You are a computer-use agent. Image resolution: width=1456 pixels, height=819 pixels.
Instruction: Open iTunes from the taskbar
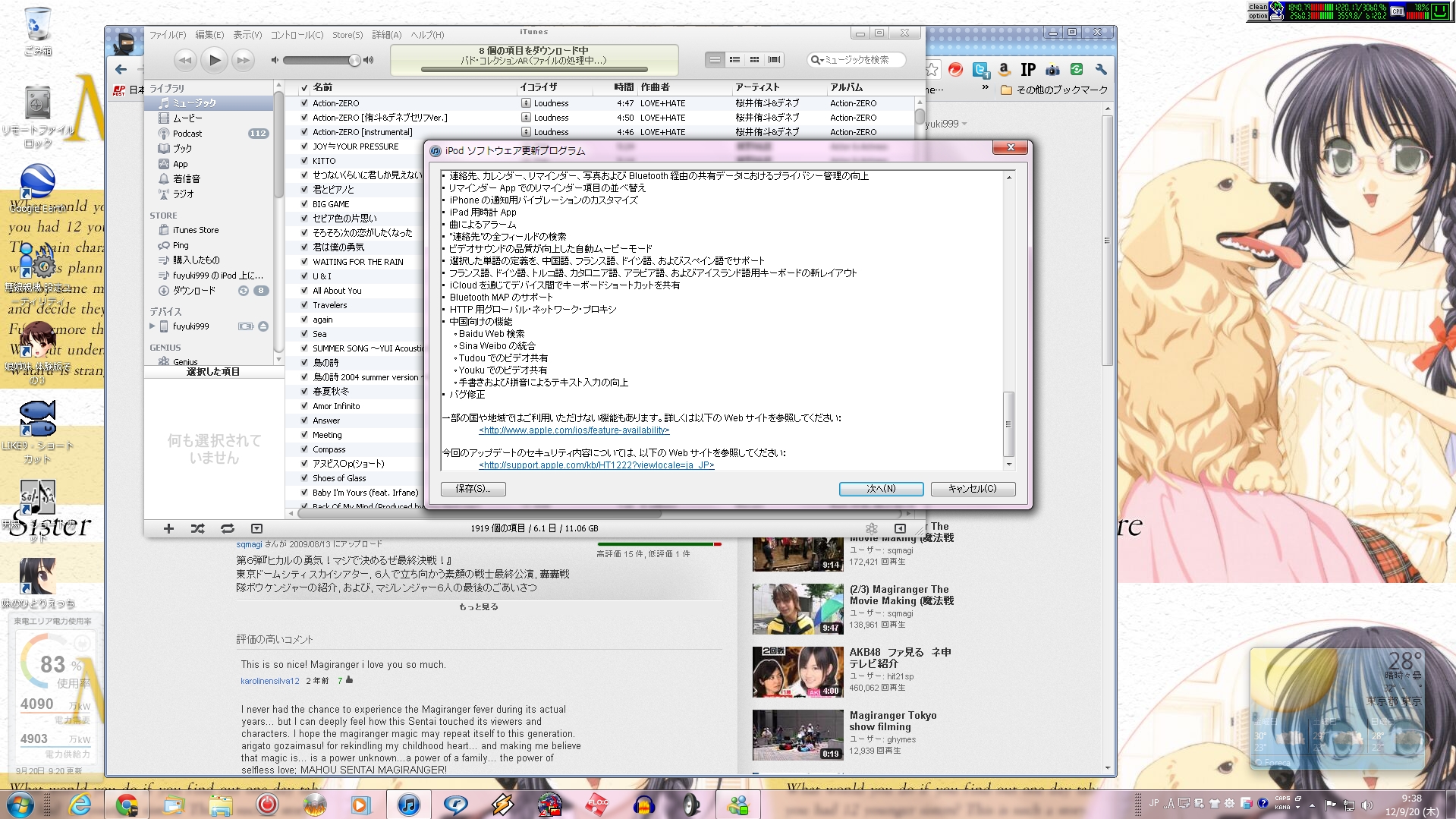click(408, 805)
